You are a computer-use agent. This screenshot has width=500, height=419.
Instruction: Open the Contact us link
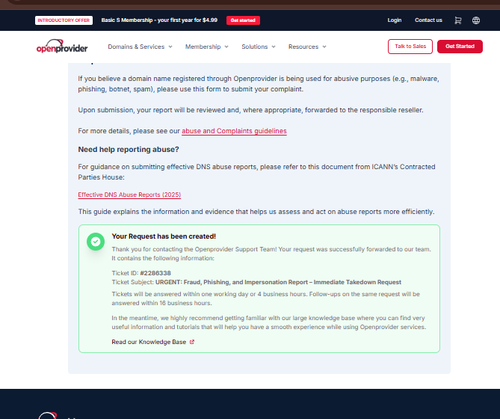tap(428, 20)
